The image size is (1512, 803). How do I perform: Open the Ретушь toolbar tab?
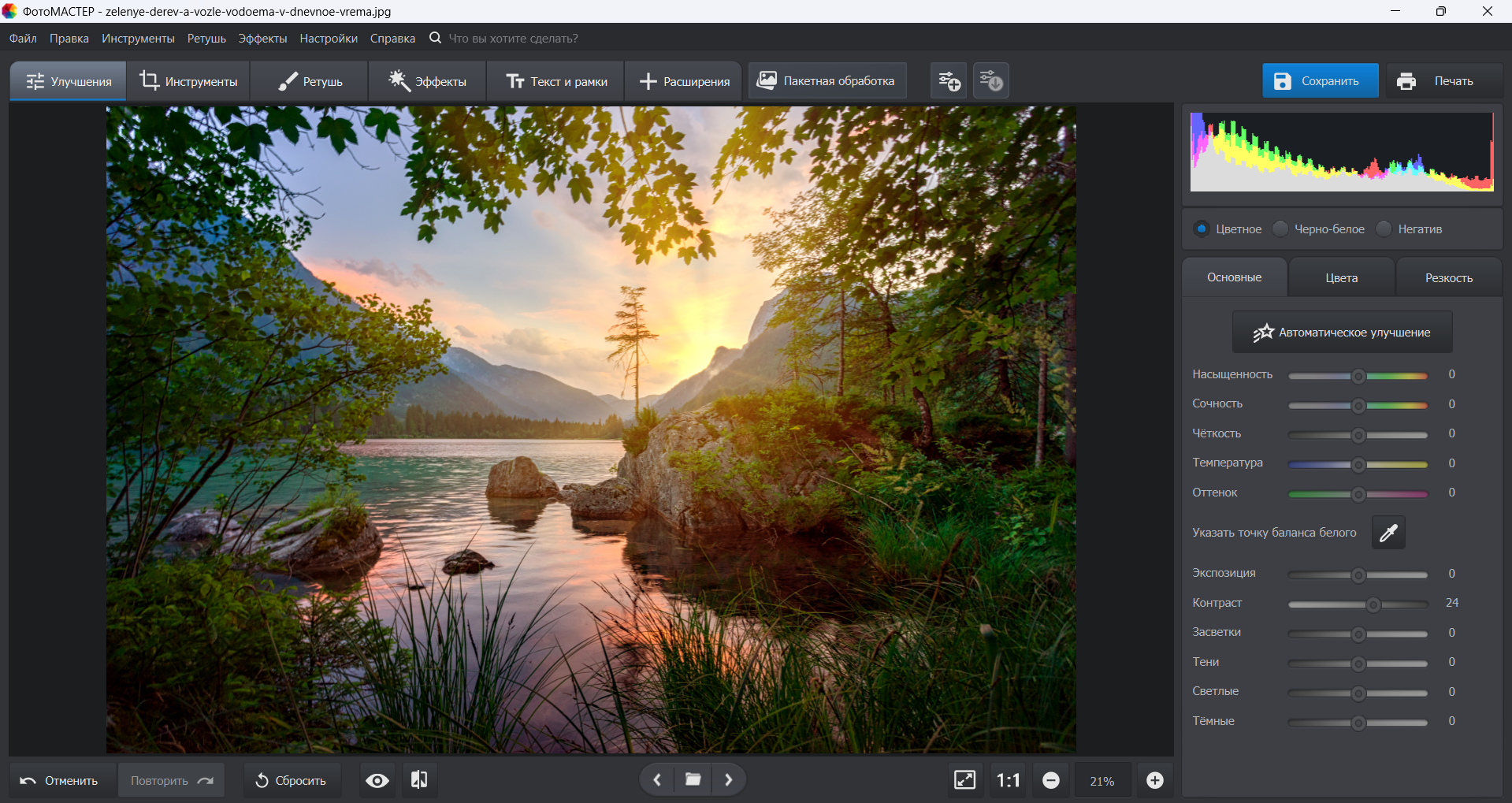click(x=310, y=81)
